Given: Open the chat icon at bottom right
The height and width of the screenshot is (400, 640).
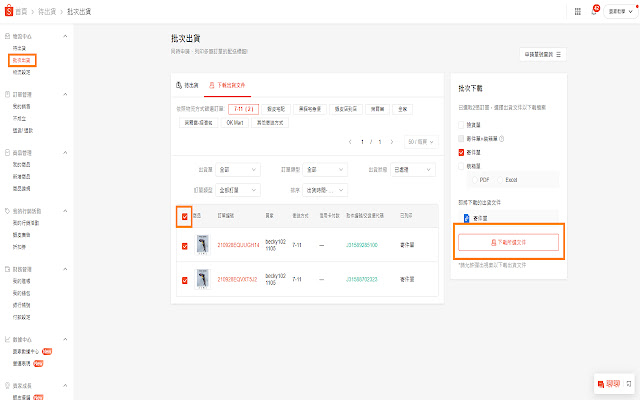Looking at the screenshot, I should [x=601, y=384].
